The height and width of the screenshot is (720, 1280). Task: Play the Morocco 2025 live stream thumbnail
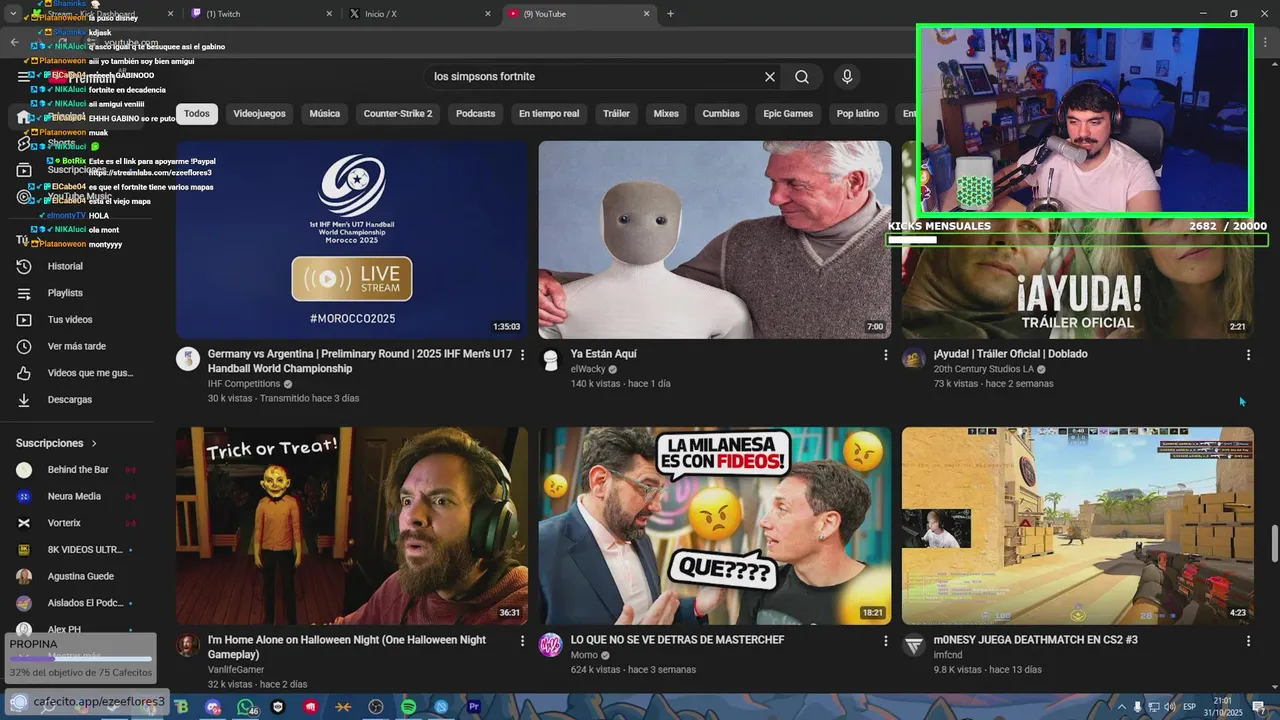352,240
